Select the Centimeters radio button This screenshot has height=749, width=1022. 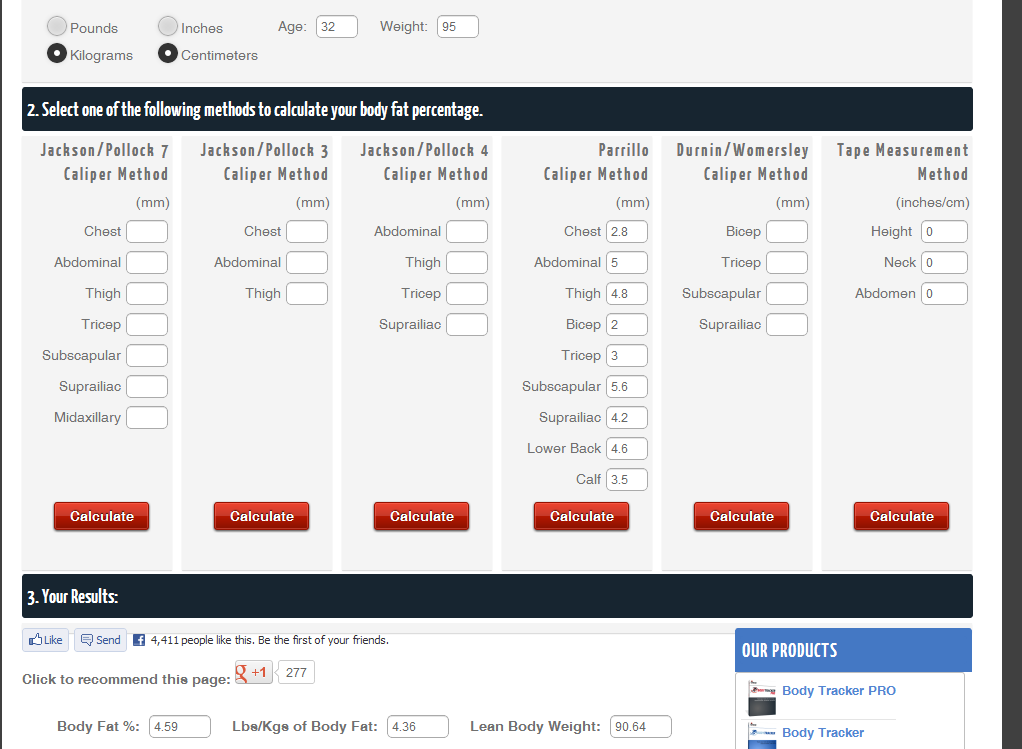pyautogui.click(x=168, y=54)
